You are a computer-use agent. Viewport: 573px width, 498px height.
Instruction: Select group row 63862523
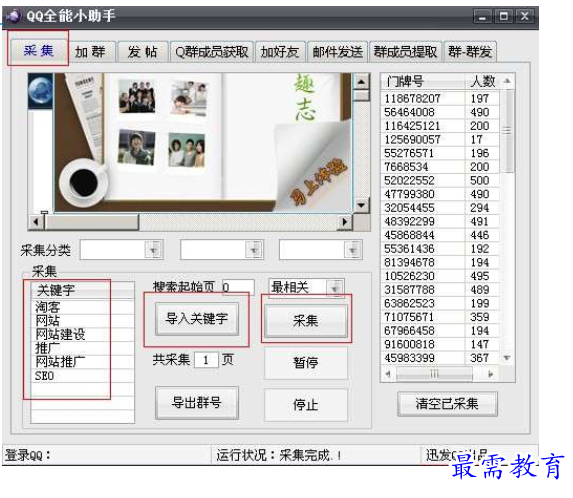coord(440,303)
